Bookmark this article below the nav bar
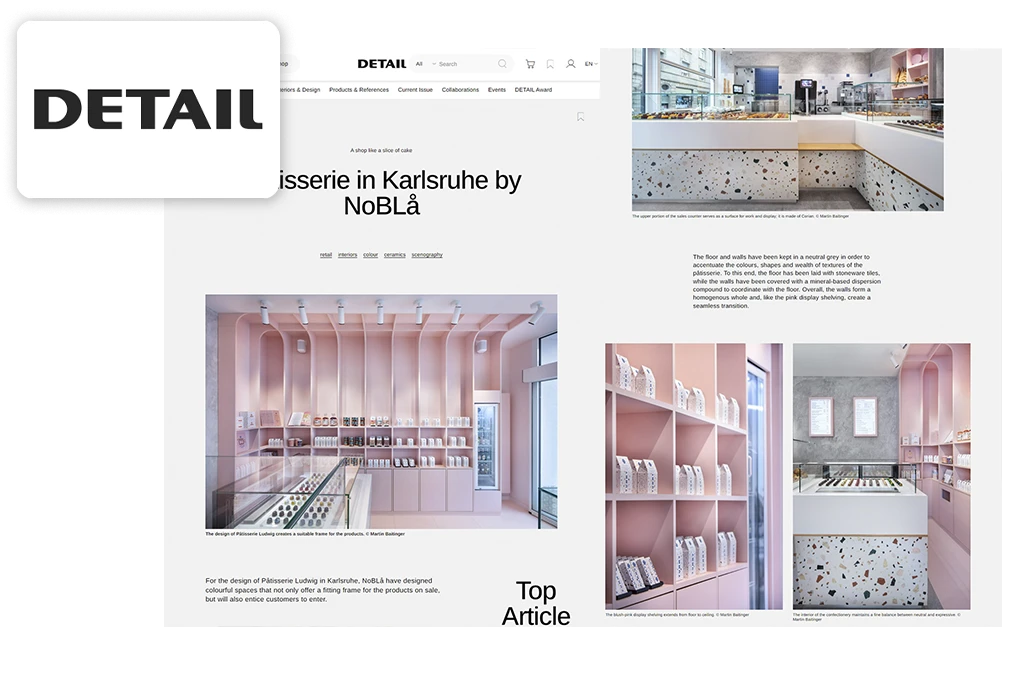 (x=580, y=117)
